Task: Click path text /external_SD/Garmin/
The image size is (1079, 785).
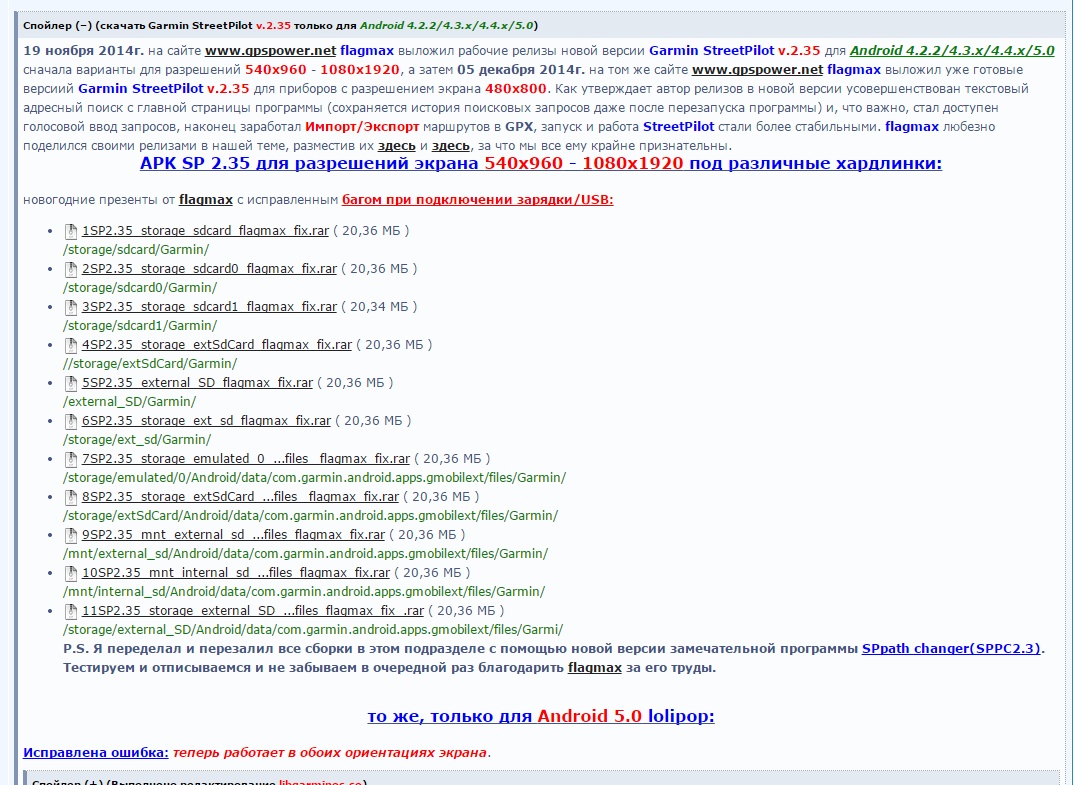Action: tap(129, 402)
